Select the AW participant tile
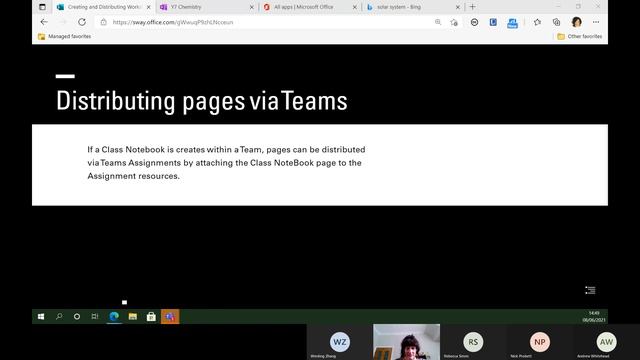 click(x=607, y=342)
